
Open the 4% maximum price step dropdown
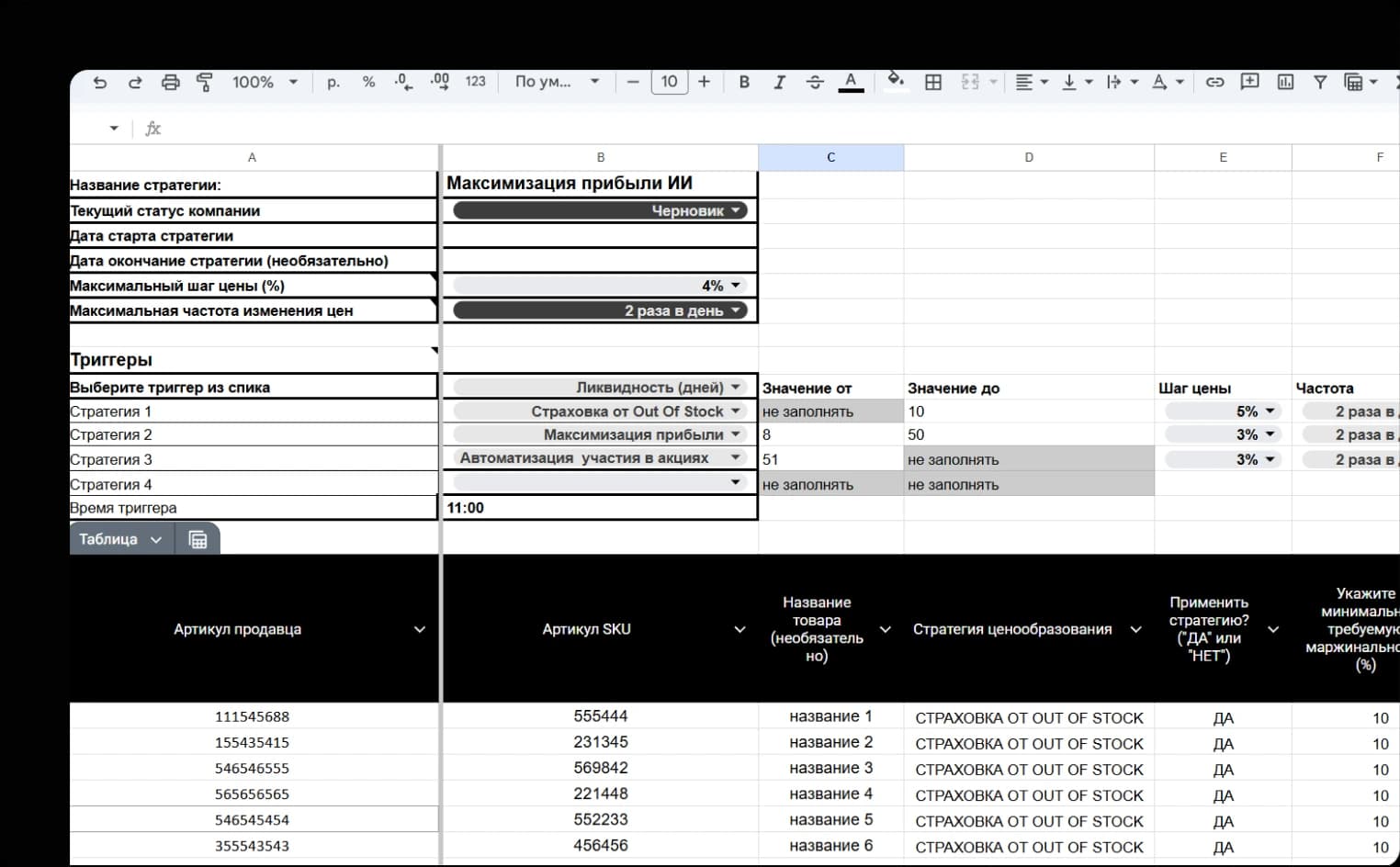(x=600, y=286)
